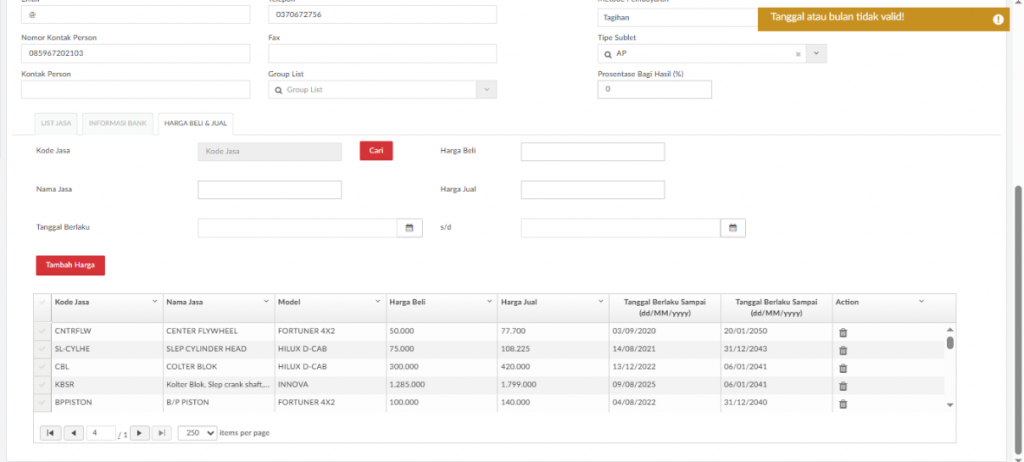Tick the checkbox for CNTRFLW row

point(42,332)
